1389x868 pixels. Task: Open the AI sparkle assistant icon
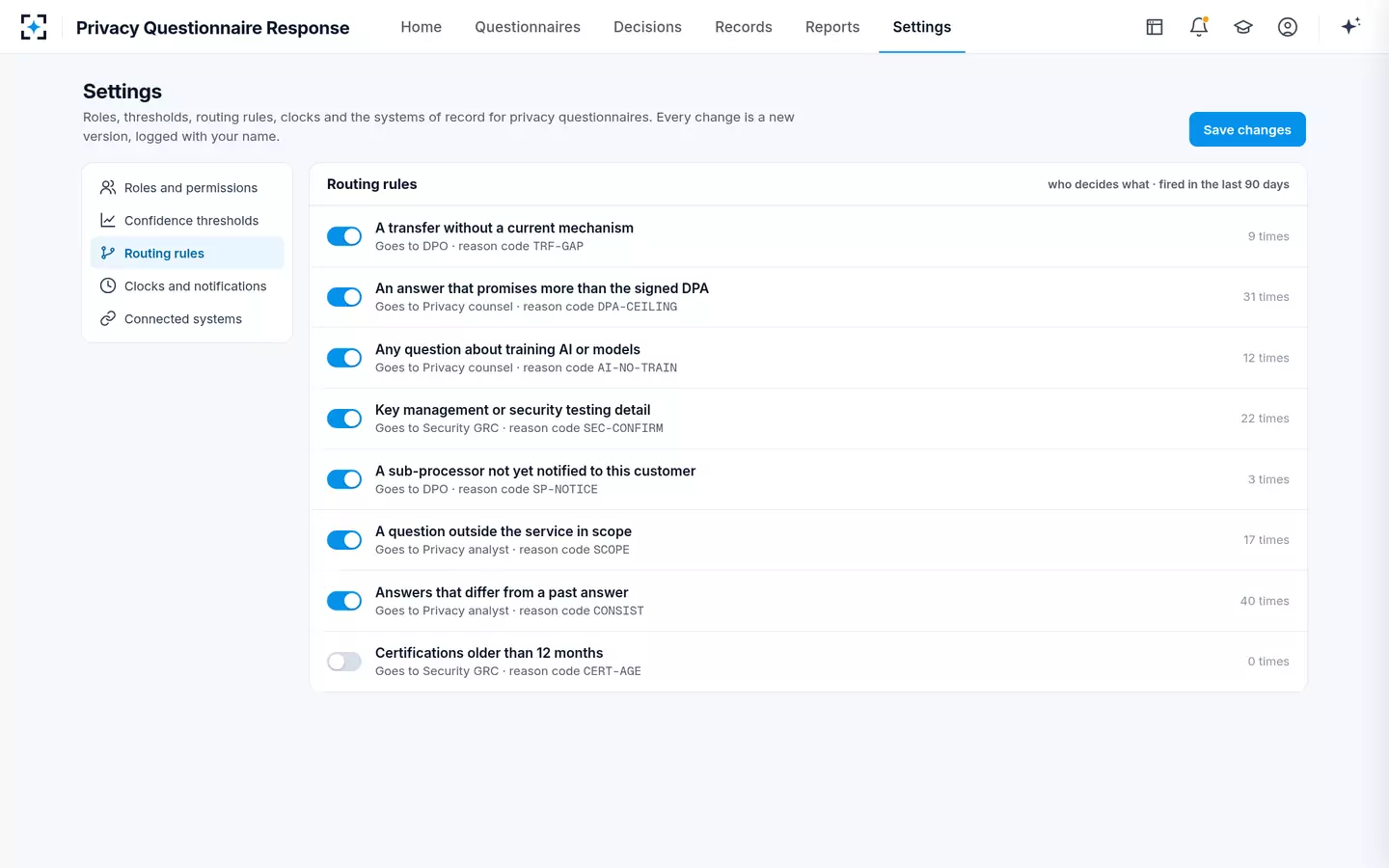pos(1350,26)
